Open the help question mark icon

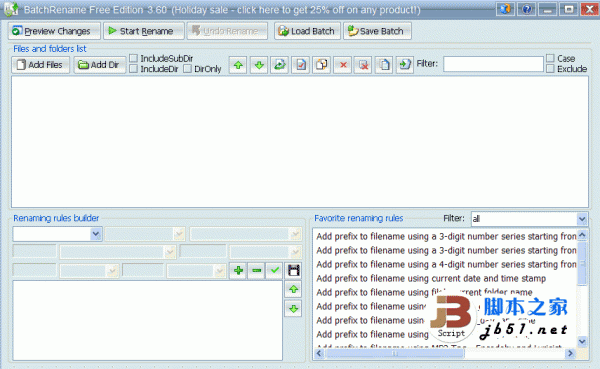[527, 9]
